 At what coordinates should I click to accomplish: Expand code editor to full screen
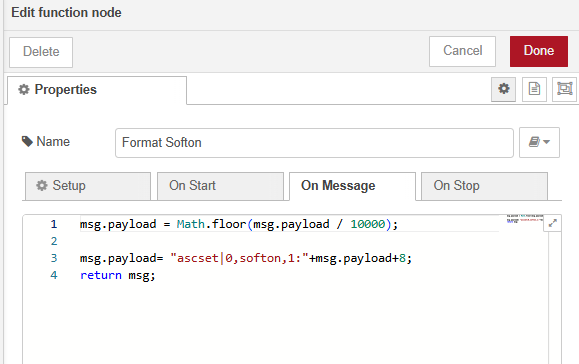[552, 223]
